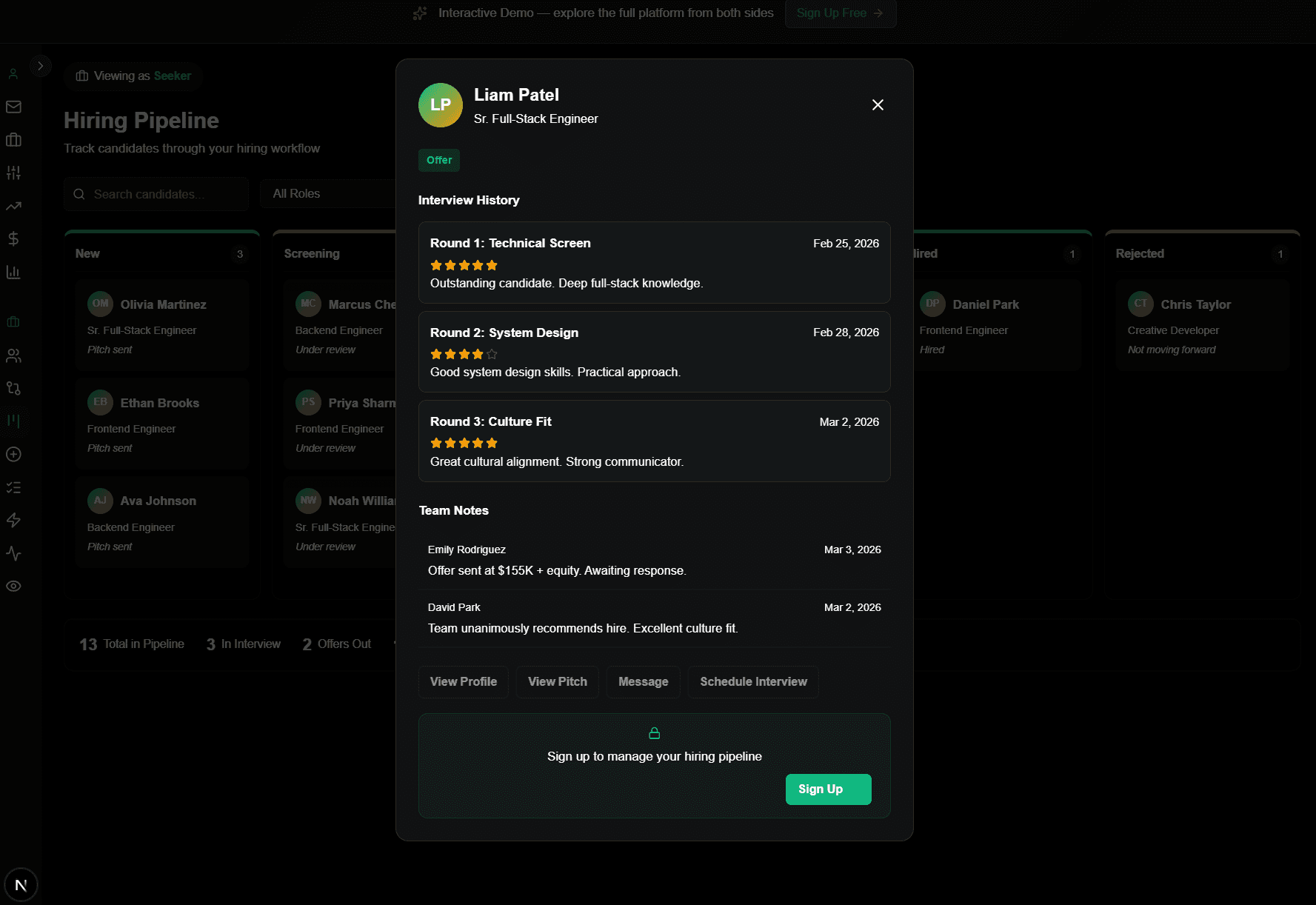This screenshot has height=905, width=1316.
Task: Click the green Sign Up button
Action: tap(828, 789)
